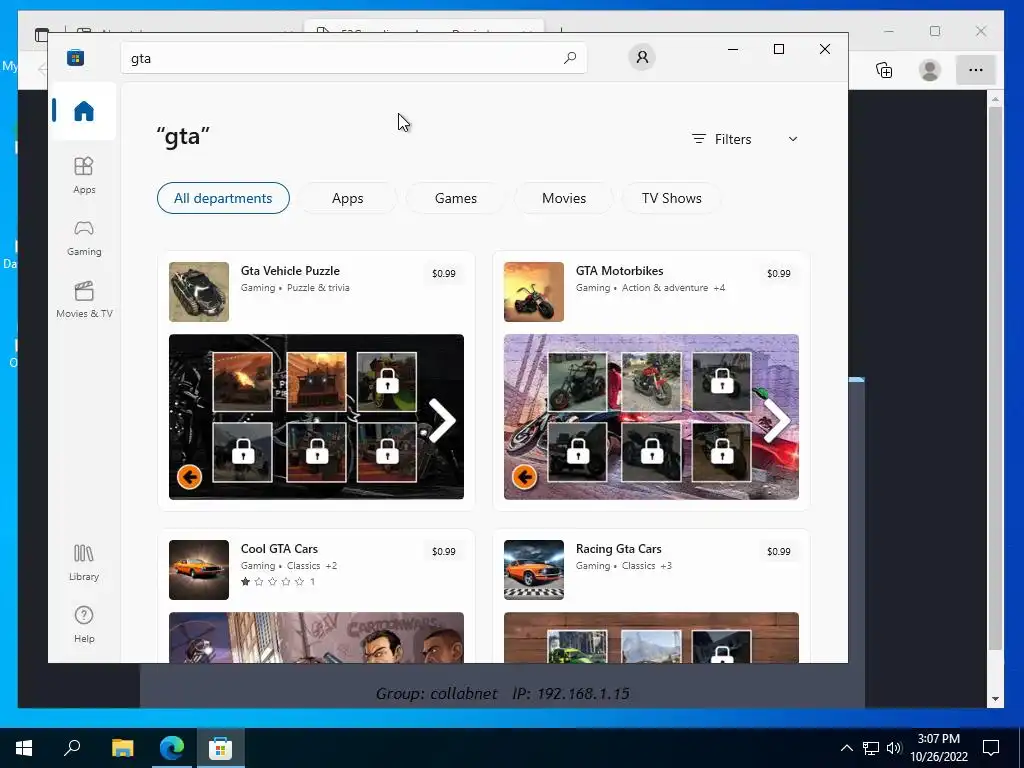Open the taskbar clock and date
Image resolution: width=1024 pixels, height=768 pixels.
click(938, 748)
